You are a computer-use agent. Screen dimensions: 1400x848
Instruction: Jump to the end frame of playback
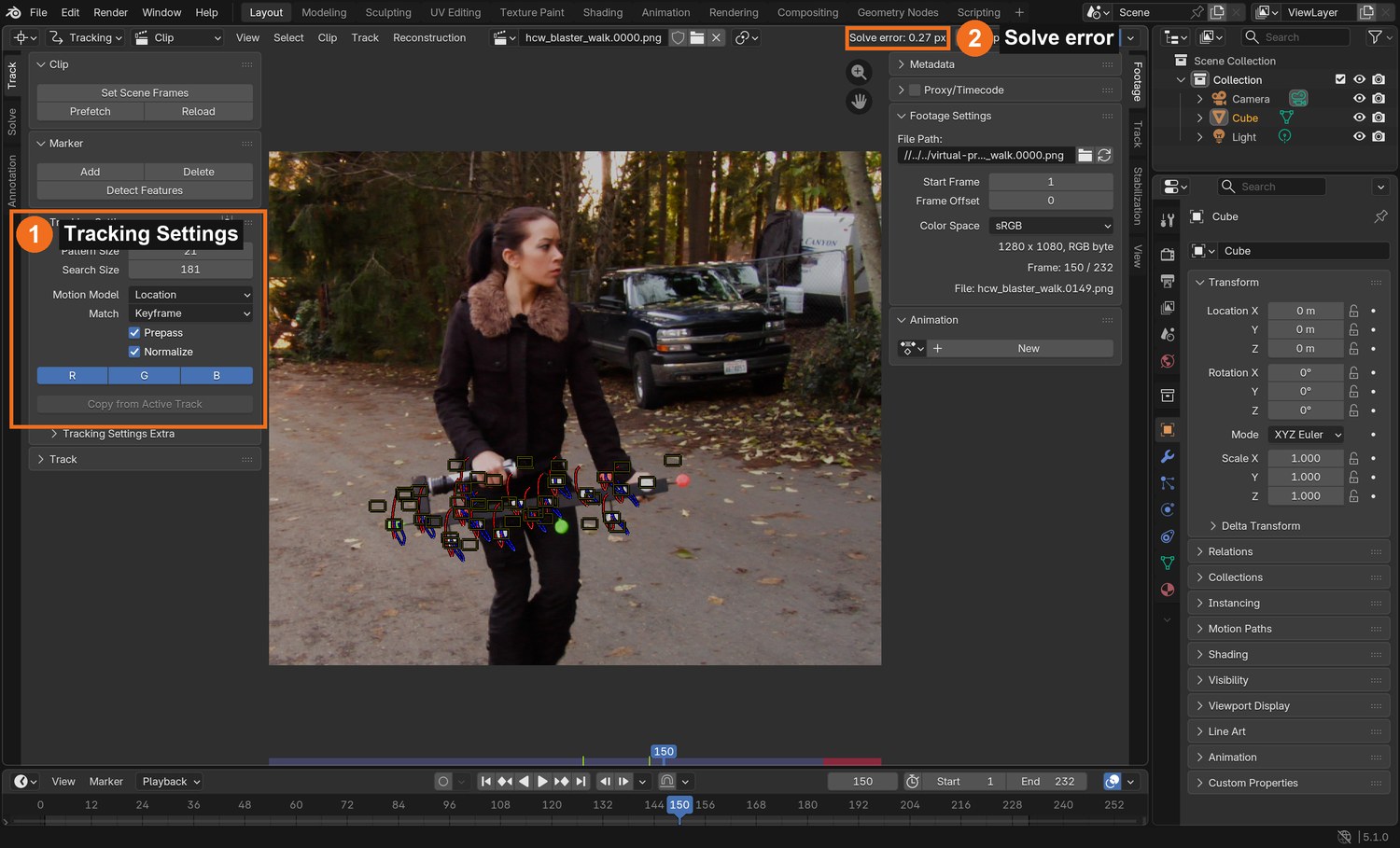pos(581,782)
